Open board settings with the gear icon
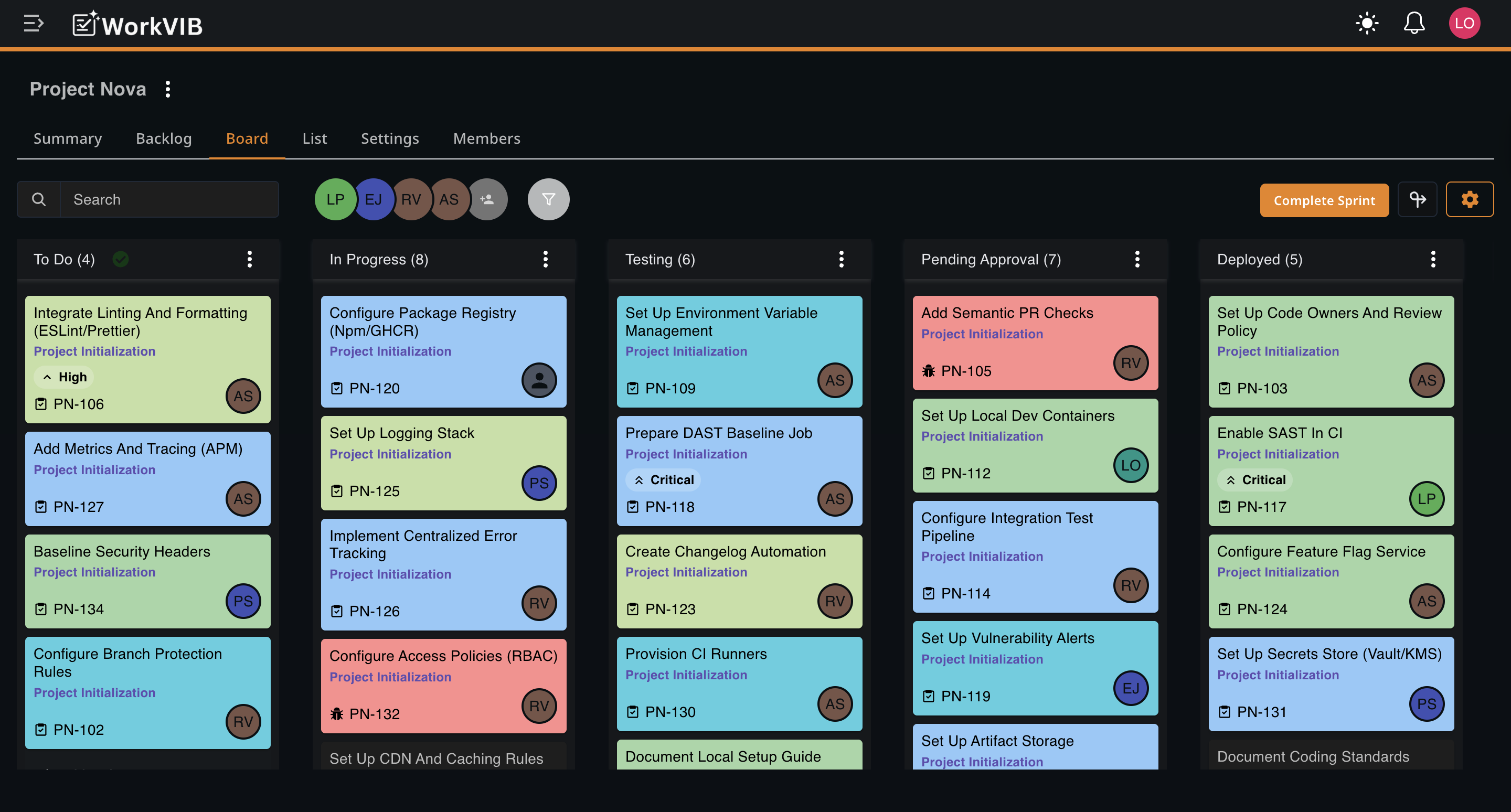1511x812 pixels. click(x=1470, y=199)
